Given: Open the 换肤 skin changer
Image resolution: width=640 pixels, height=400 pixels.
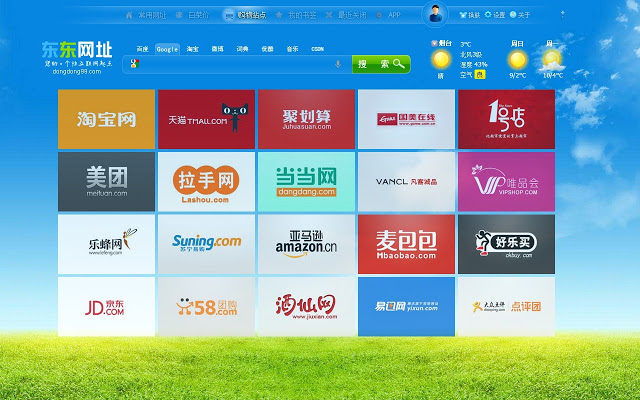Looking at the screenshot, I should (x=470, y=15).
